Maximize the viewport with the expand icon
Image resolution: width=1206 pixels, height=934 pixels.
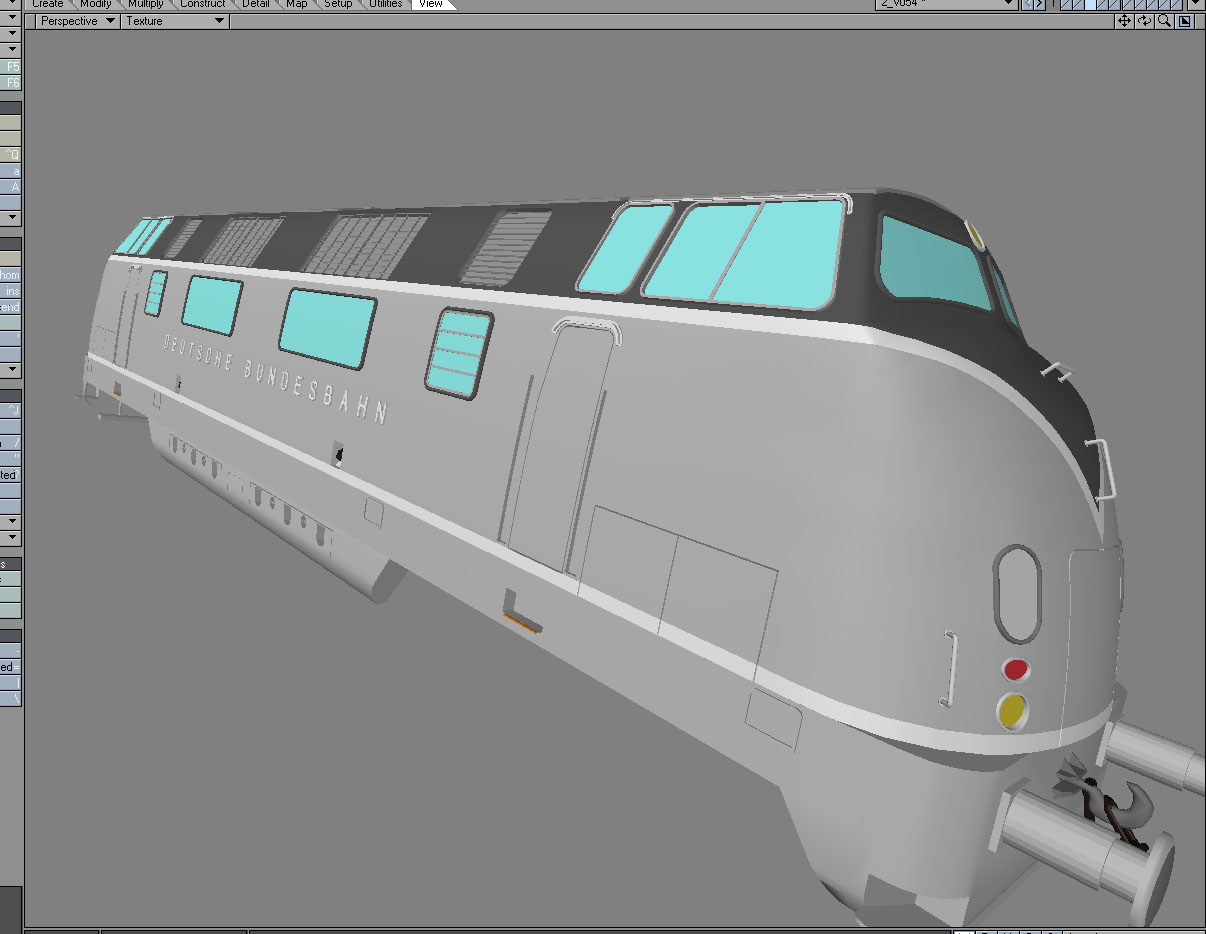pyautogui.click(x=1185, y=21)
